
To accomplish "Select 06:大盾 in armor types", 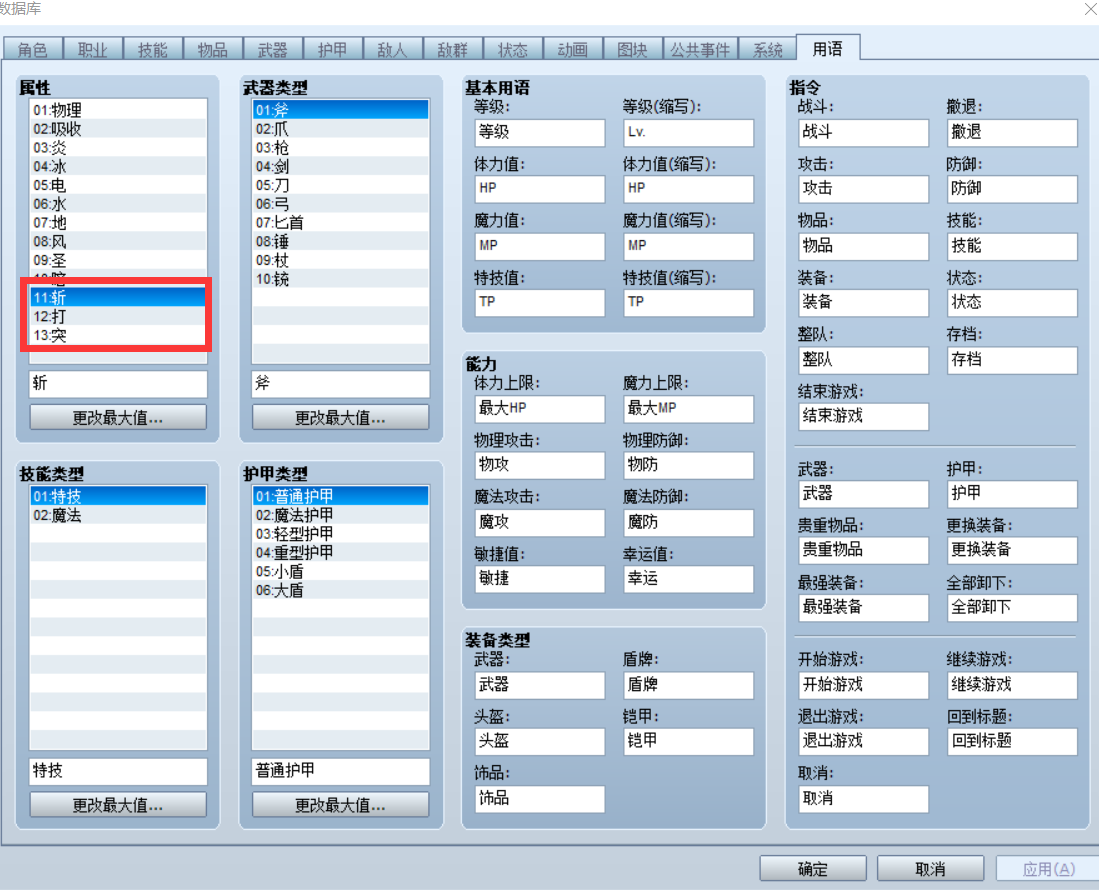I will point(341,590).
